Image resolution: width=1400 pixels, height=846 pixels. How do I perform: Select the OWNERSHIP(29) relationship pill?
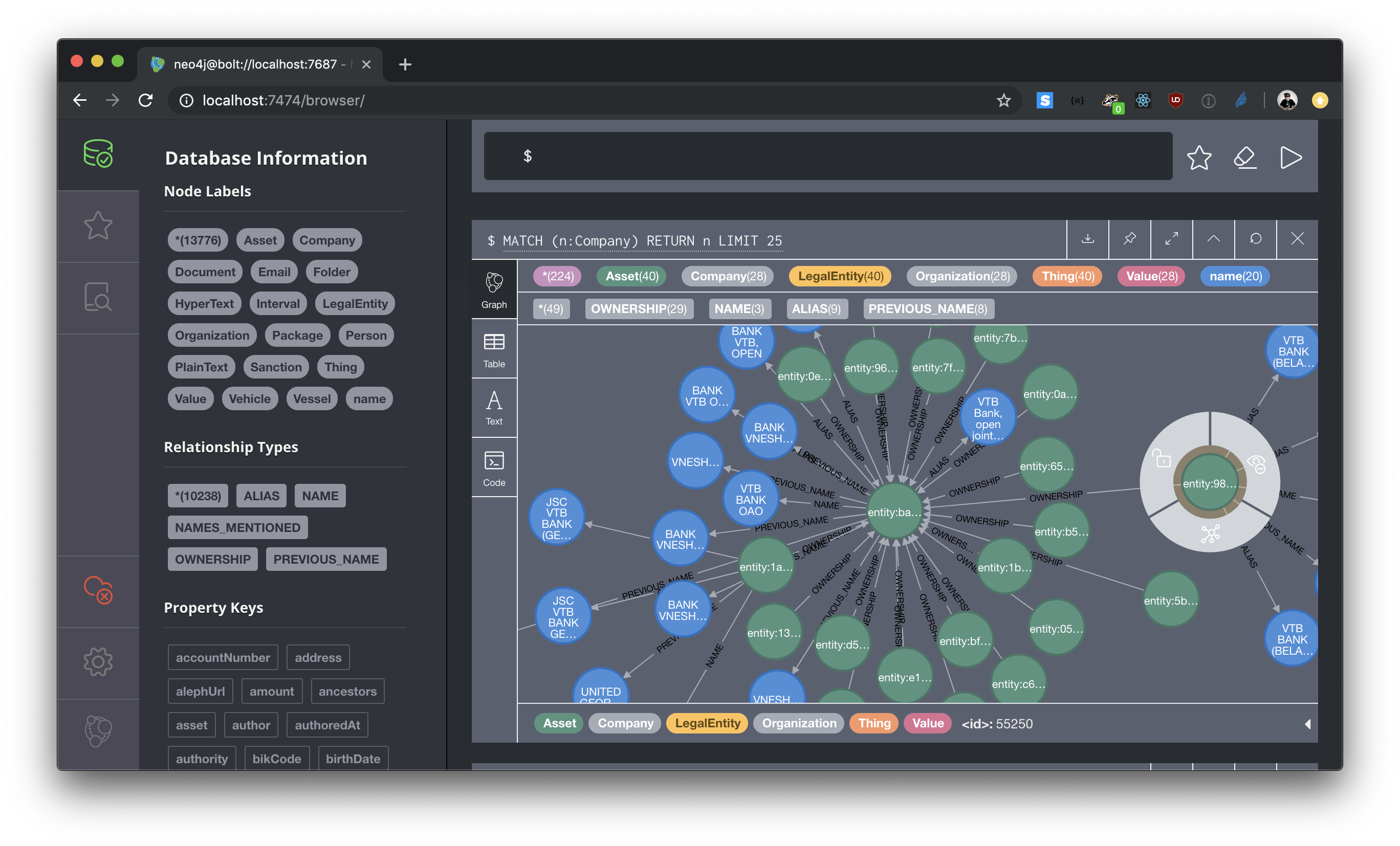point(639,309)
